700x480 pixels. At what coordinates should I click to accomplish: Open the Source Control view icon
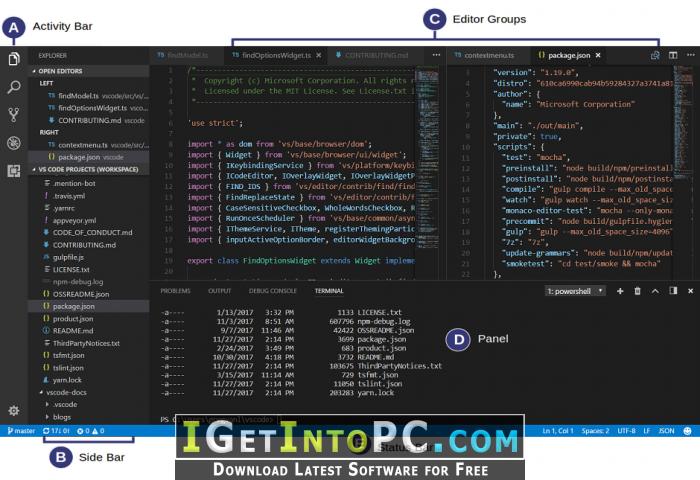tap(14, 115)
